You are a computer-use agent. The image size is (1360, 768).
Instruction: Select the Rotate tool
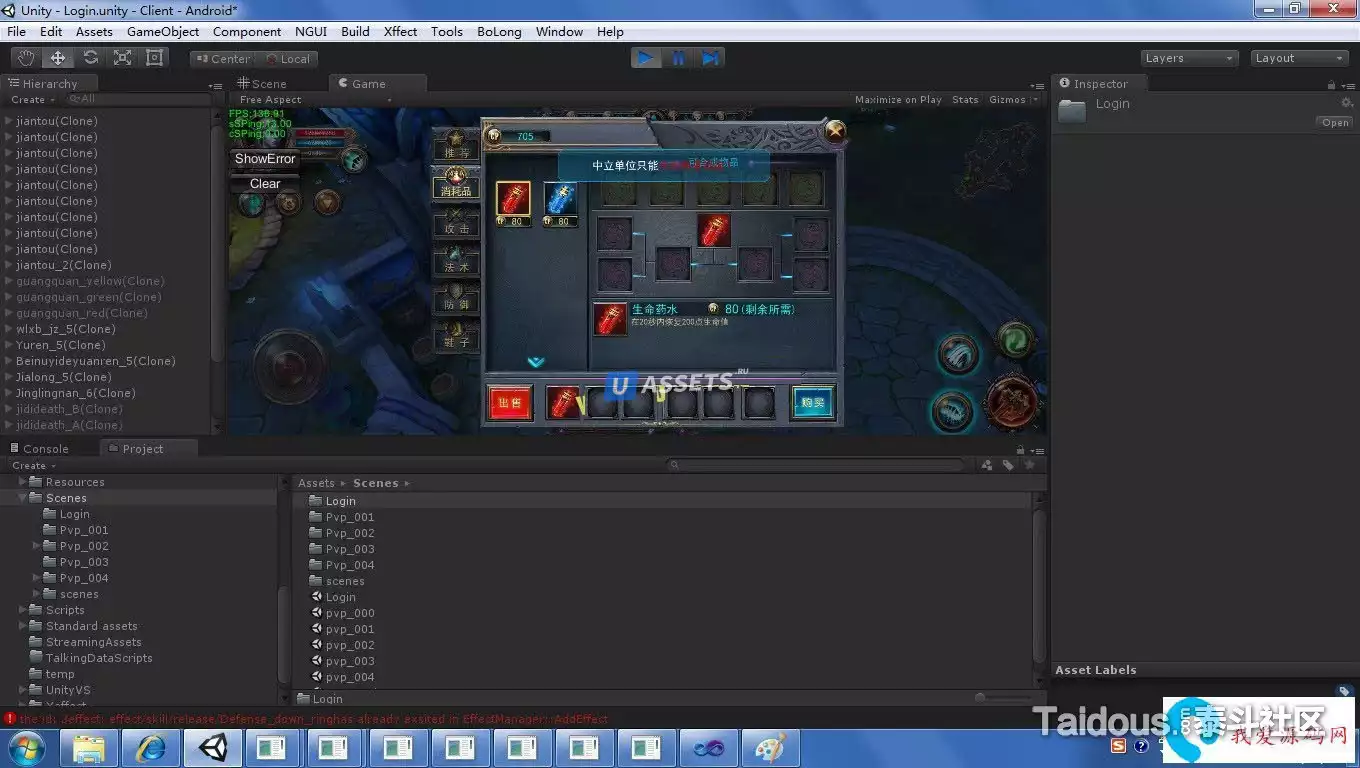tap(90, 58)
